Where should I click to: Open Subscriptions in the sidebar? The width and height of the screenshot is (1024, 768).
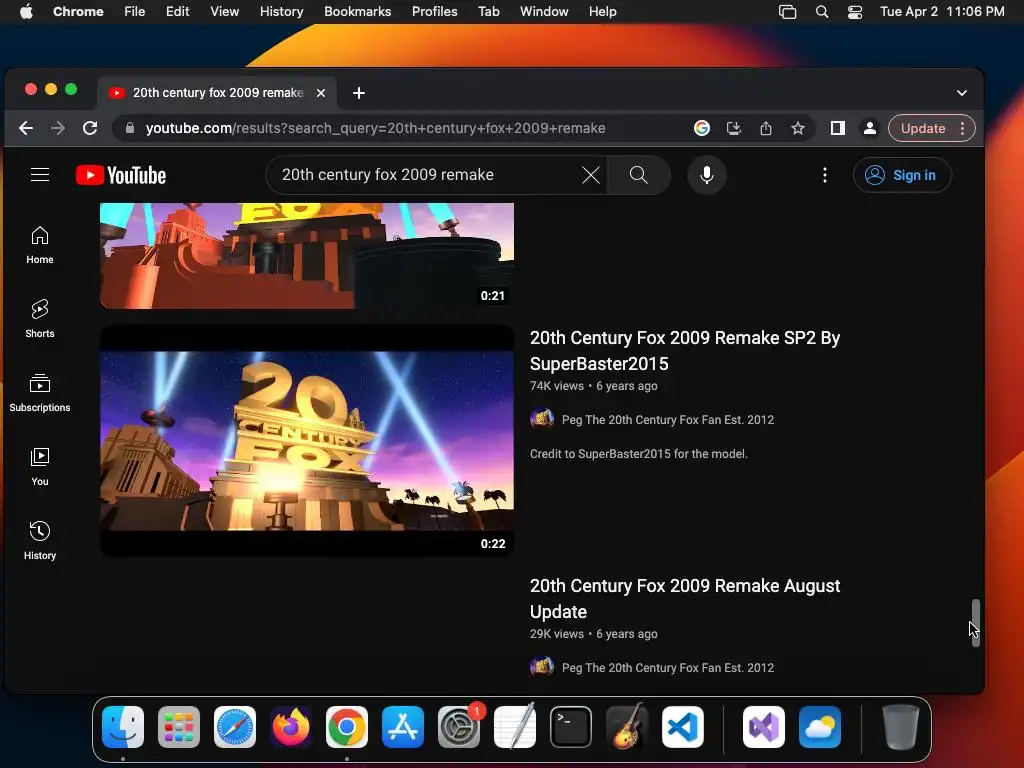40,392
